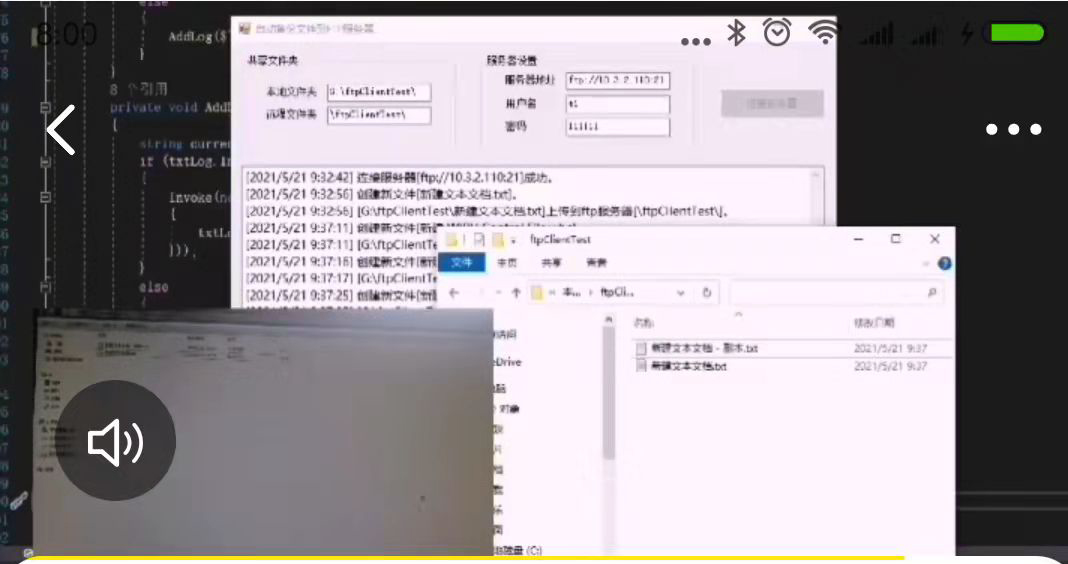Open the video player's three-dot more menu
Image resolution: width=1068 pixels, height=564 pixels.
click(x=1014, y=129)
